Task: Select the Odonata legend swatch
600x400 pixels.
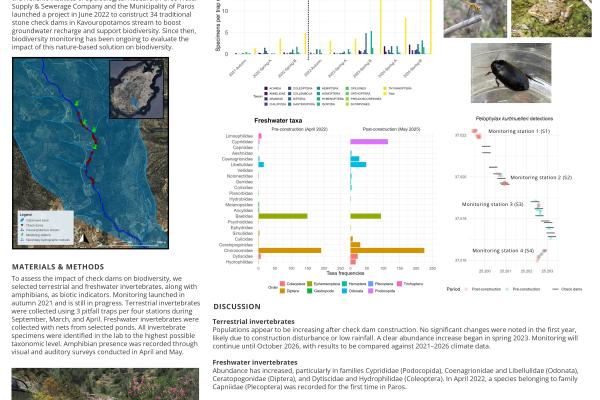Action: tap(344, 291)
